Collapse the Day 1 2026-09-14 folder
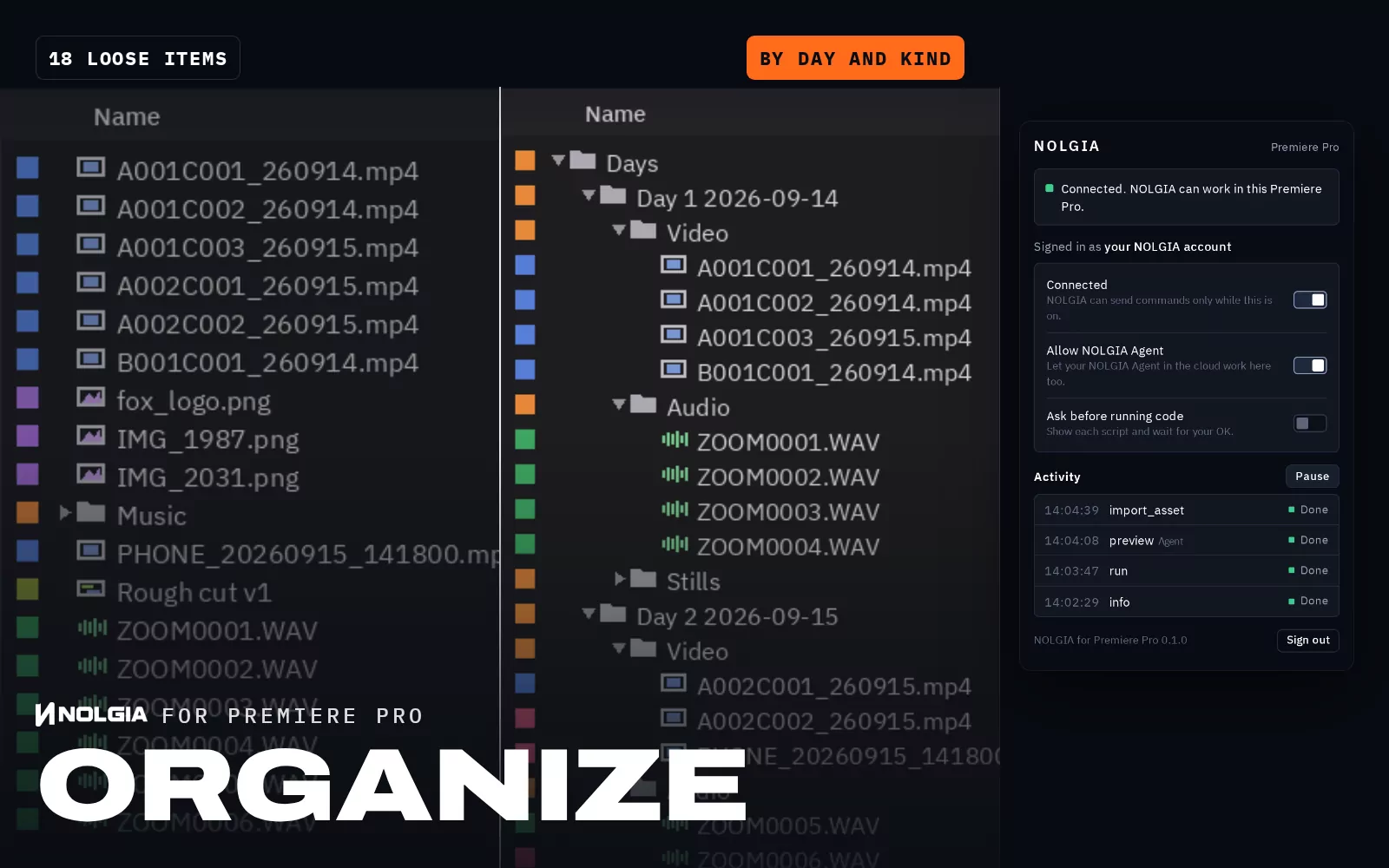 coord(589,195)
